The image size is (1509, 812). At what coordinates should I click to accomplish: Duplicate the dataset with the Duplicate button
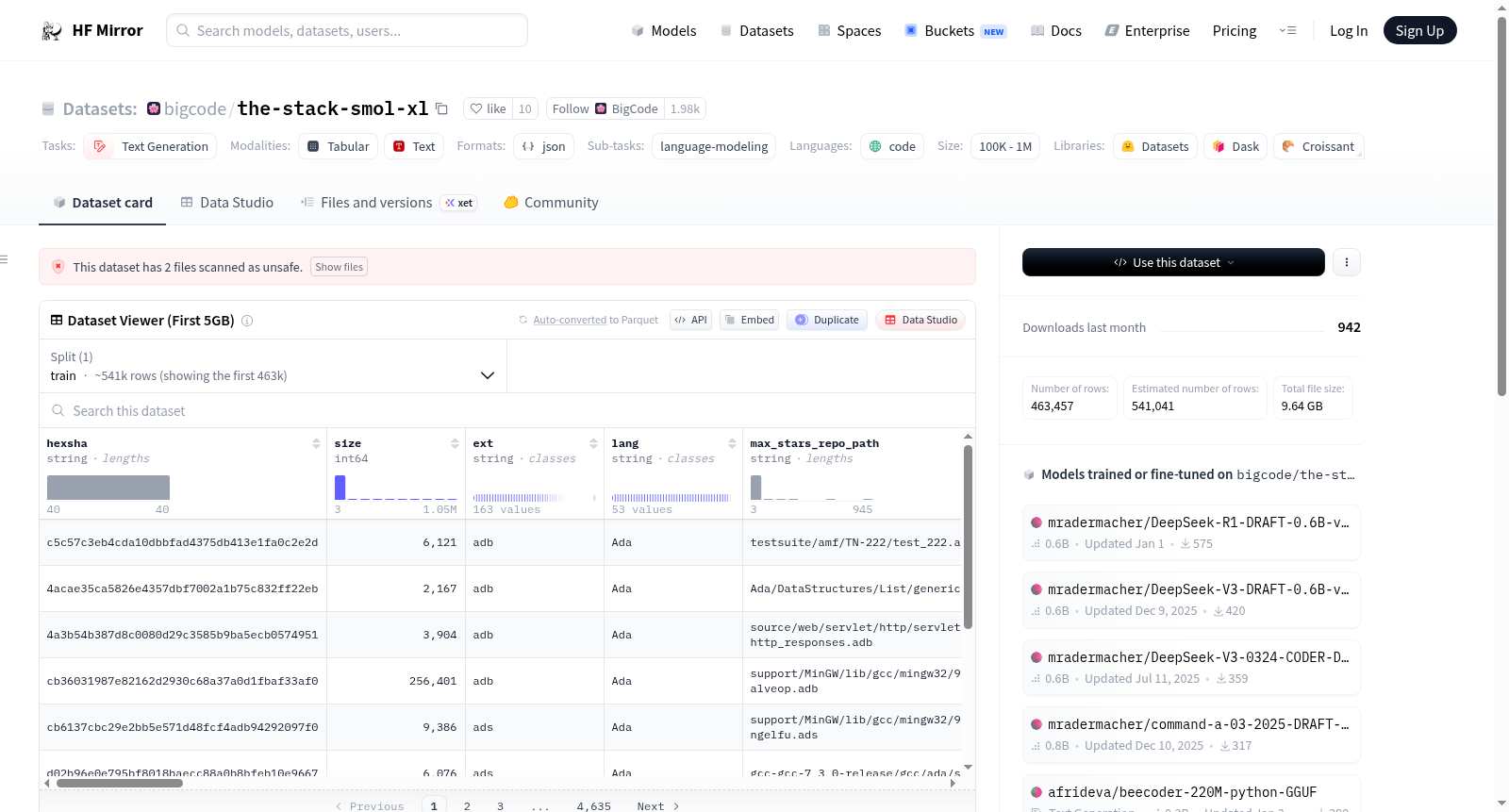click(826, 320)
